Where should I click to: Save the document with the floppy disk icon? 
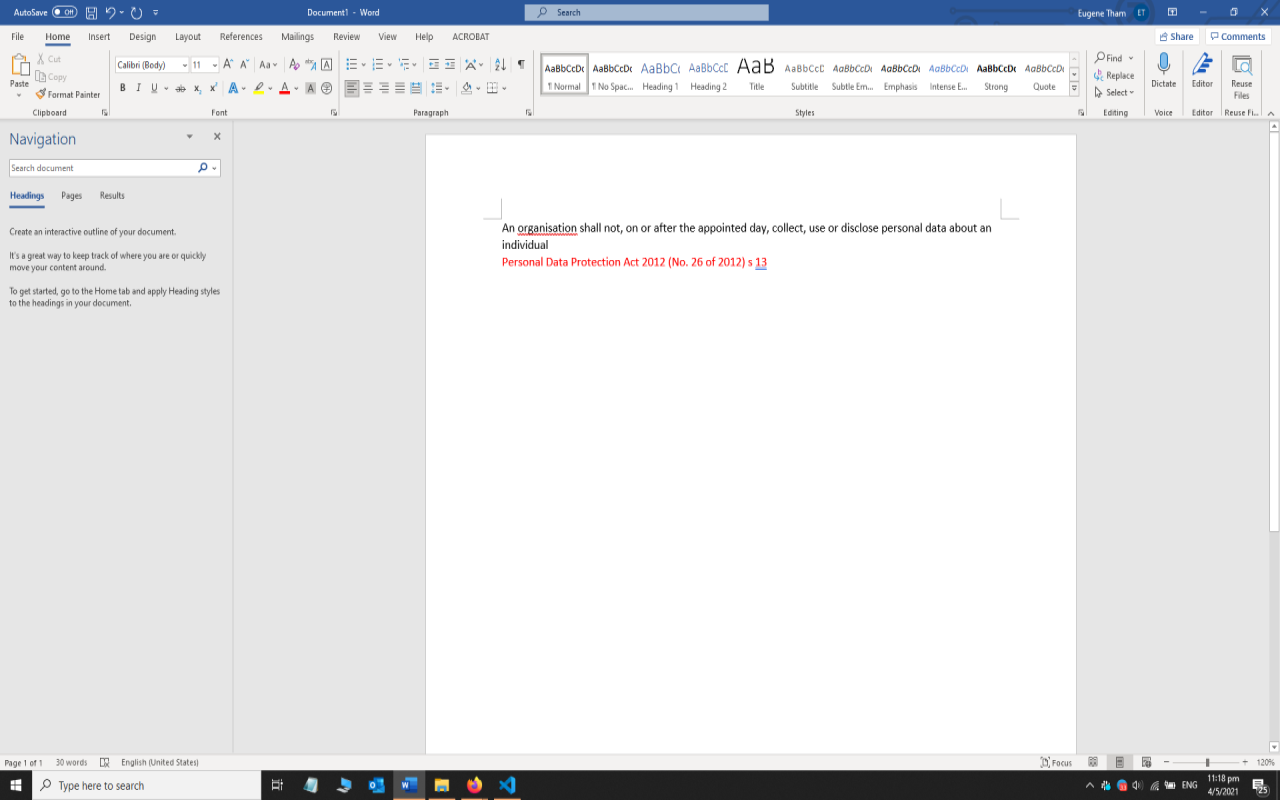(91, 12)
